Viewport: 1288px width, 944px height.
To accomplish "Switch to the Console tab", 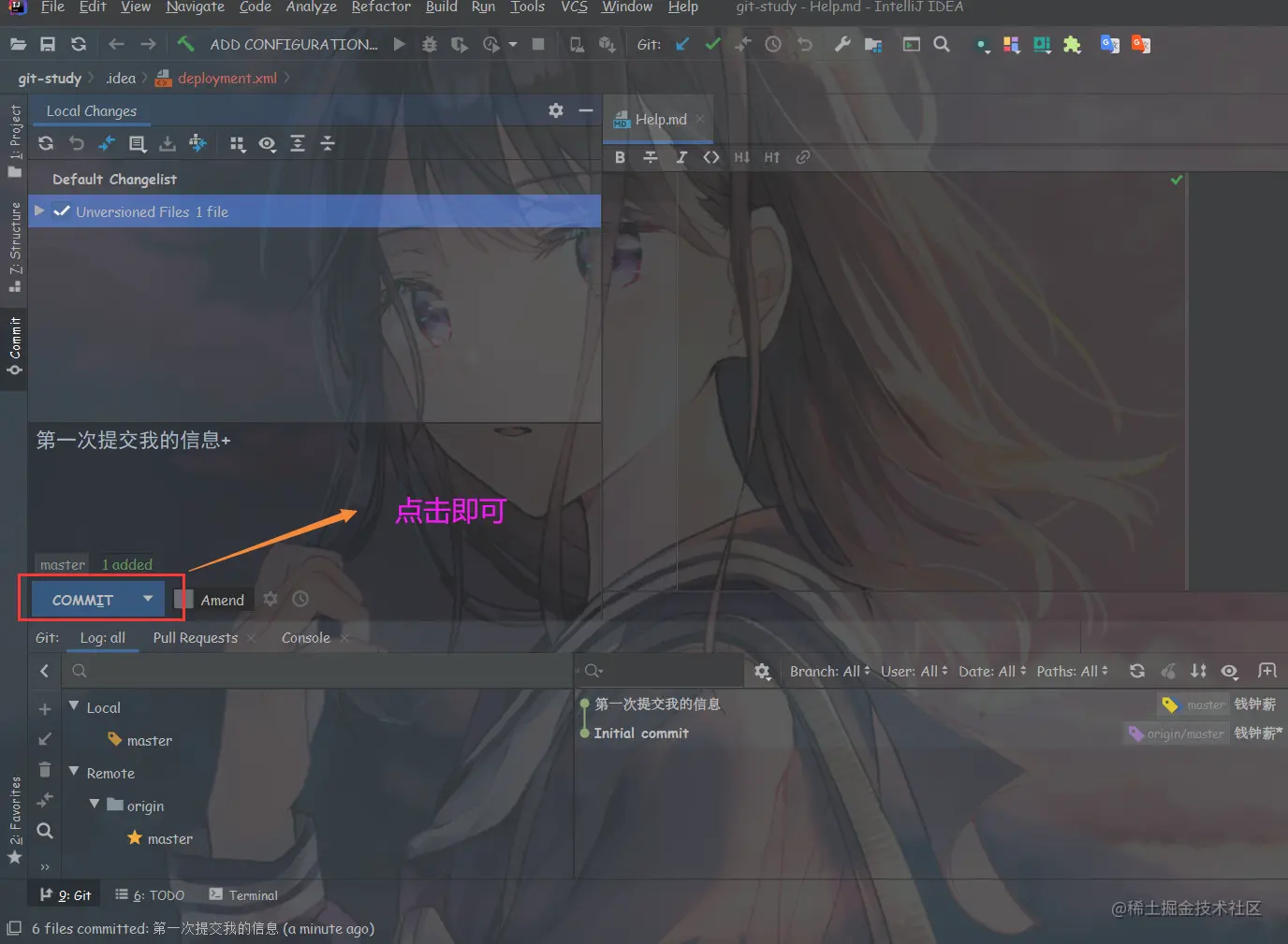I will [306, 638].
